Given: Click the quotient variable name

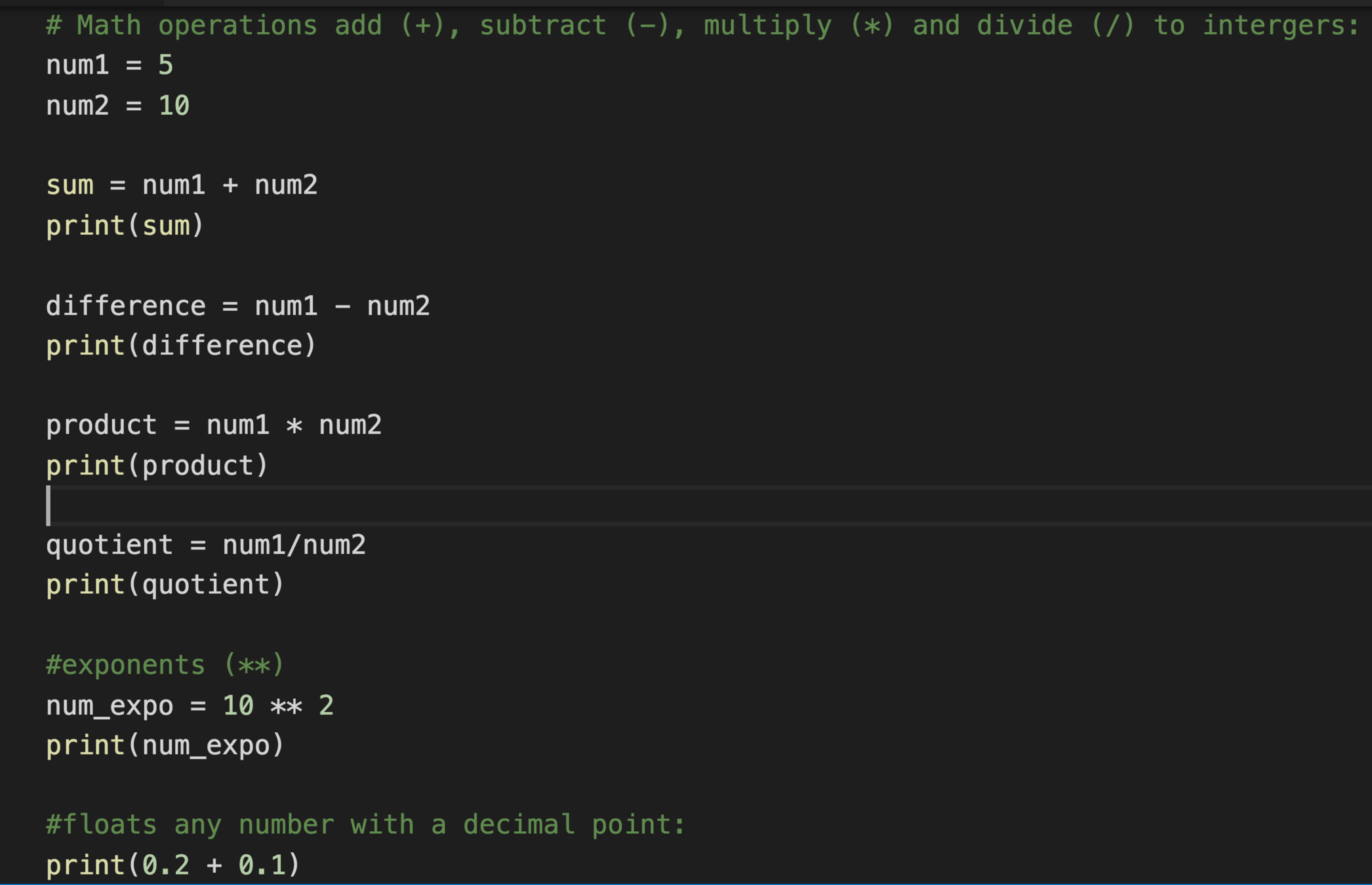Looking at the screenshot, I should pyautogui.click(x=110, y=545).
